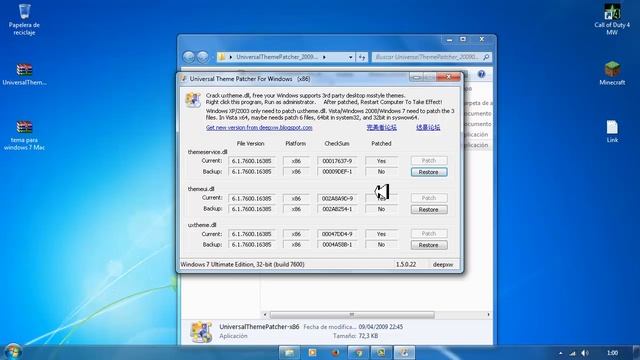Click the UniversalThemePatcher_2009 breadcrumb in address bar
The image size is (640, 360).
point(277,57)
